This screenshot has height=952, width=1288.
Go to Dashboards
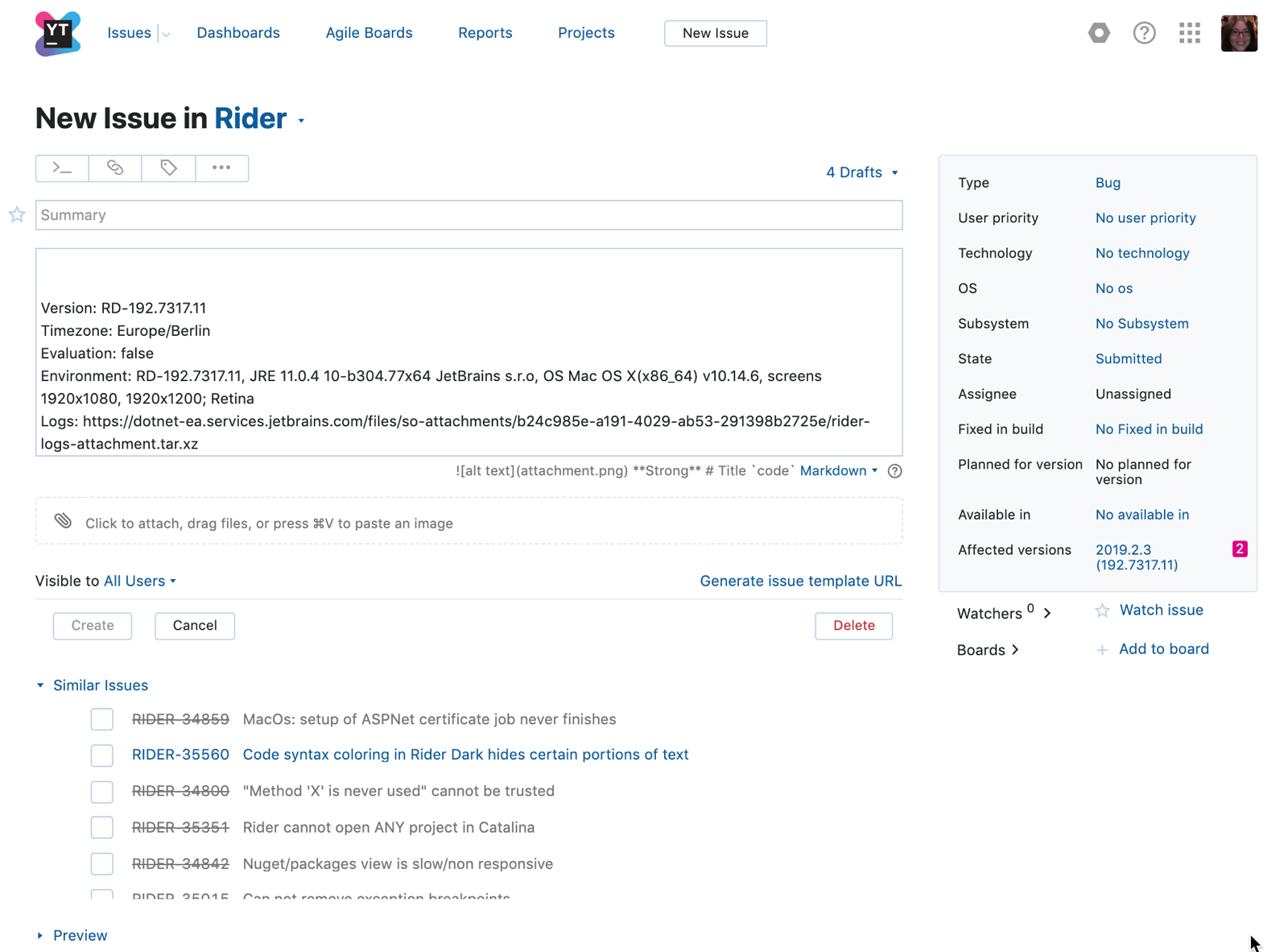(x=238, y=33)
